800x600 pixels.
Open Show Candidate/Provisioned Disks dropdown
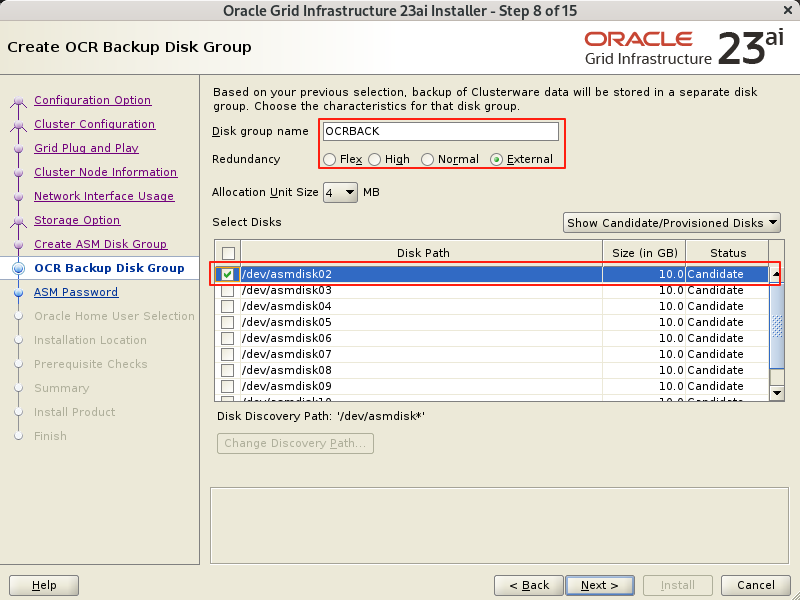click(x=671, y=223)
